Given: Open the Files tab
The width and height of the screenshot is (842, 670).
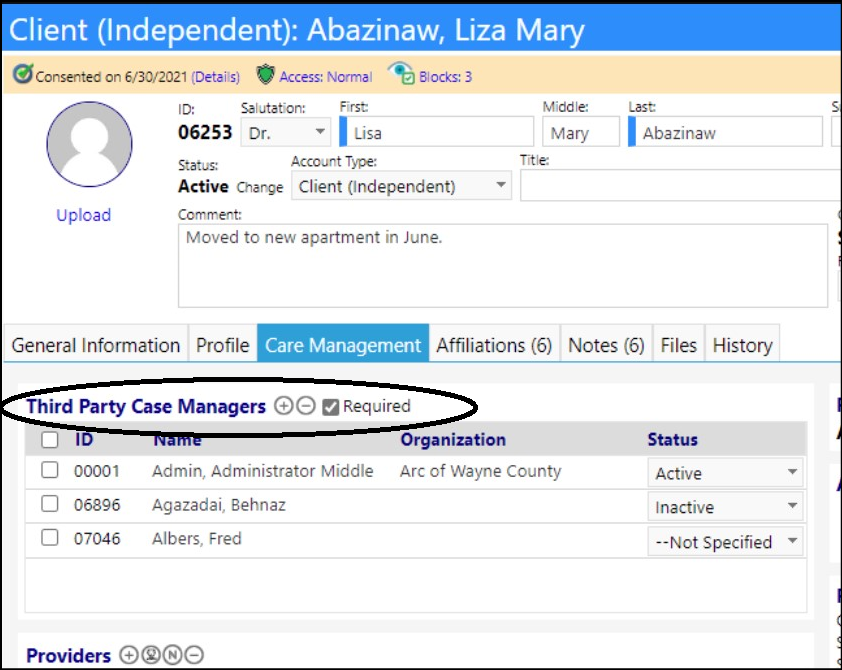Looking at the screenshot, I should click(679, 345).
